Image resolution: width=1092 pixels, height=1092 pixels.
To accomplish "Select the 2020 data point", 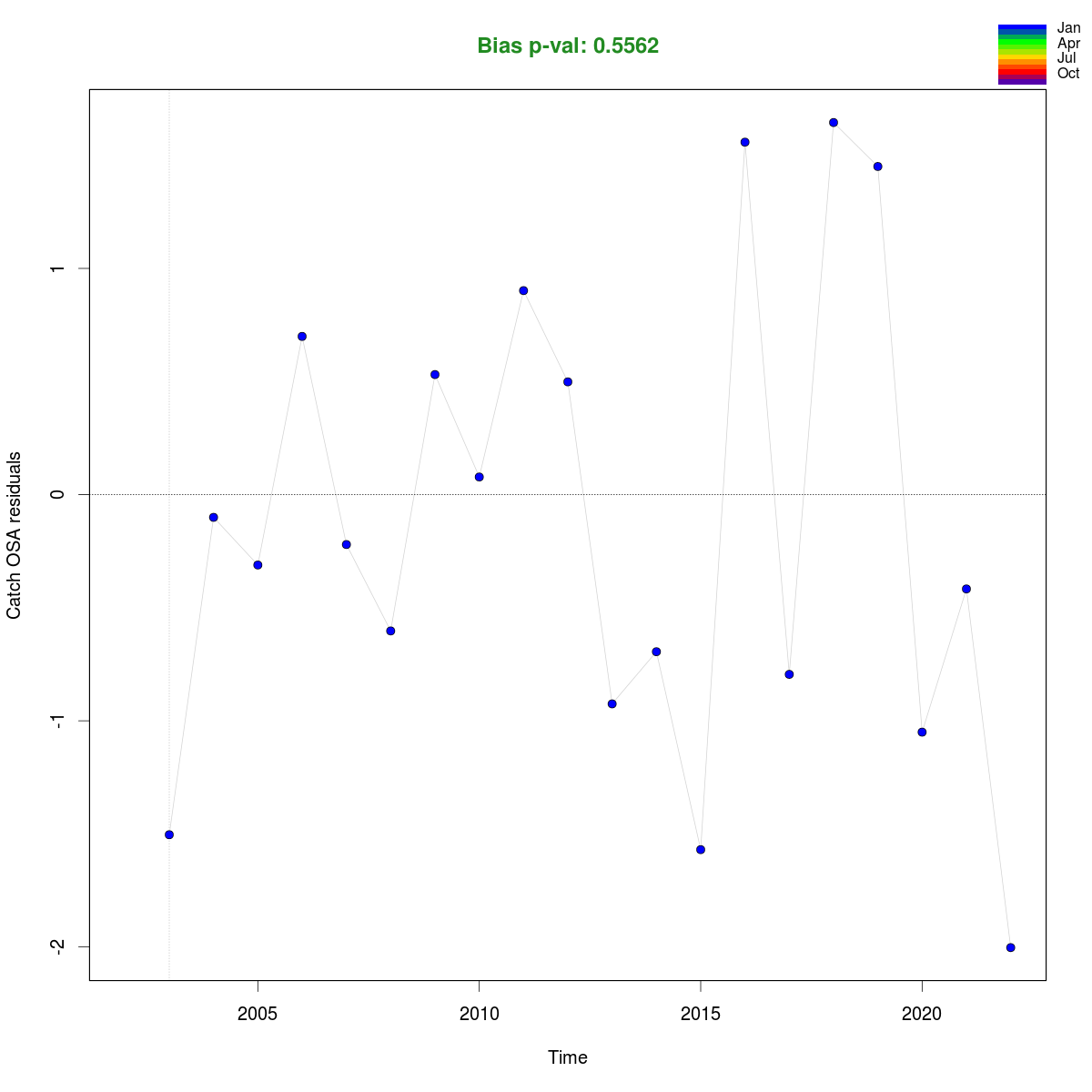I will click(922, 732).
